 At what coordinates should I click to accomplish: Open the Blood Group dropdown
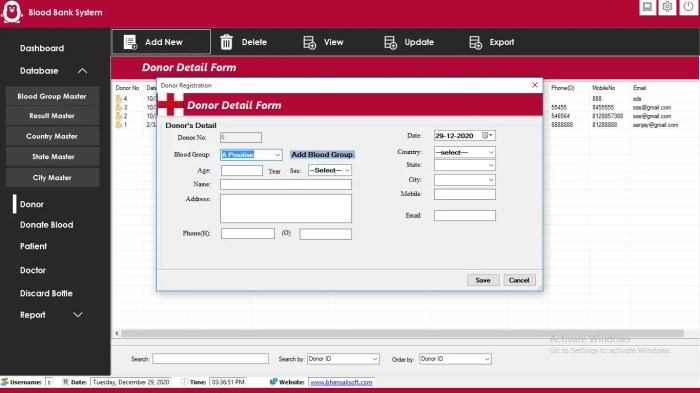point(277,155)
